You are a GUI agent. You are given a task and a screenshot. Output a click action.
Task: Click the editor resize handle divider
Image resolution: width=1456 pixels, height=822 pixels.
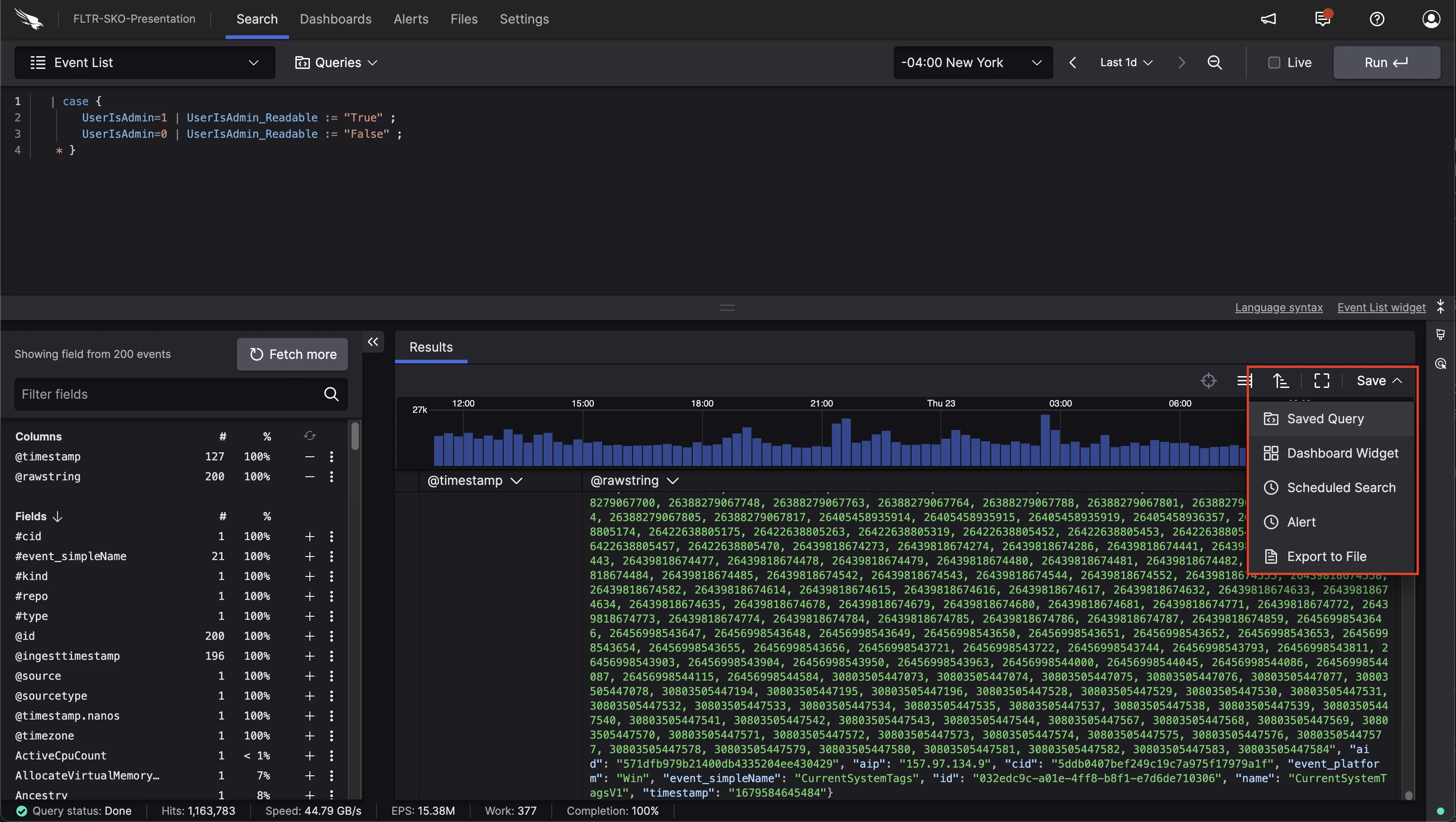click(x=728, y=308)
